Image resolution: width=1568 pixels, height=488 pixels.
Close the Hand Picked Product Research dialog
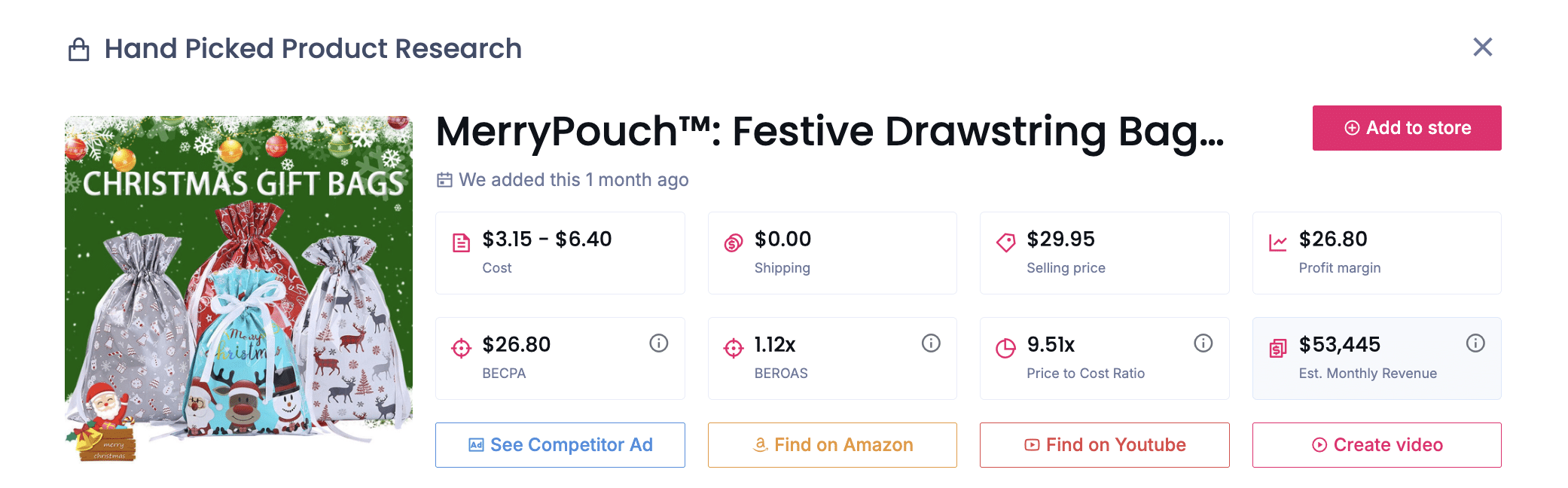pos(1482,47)
